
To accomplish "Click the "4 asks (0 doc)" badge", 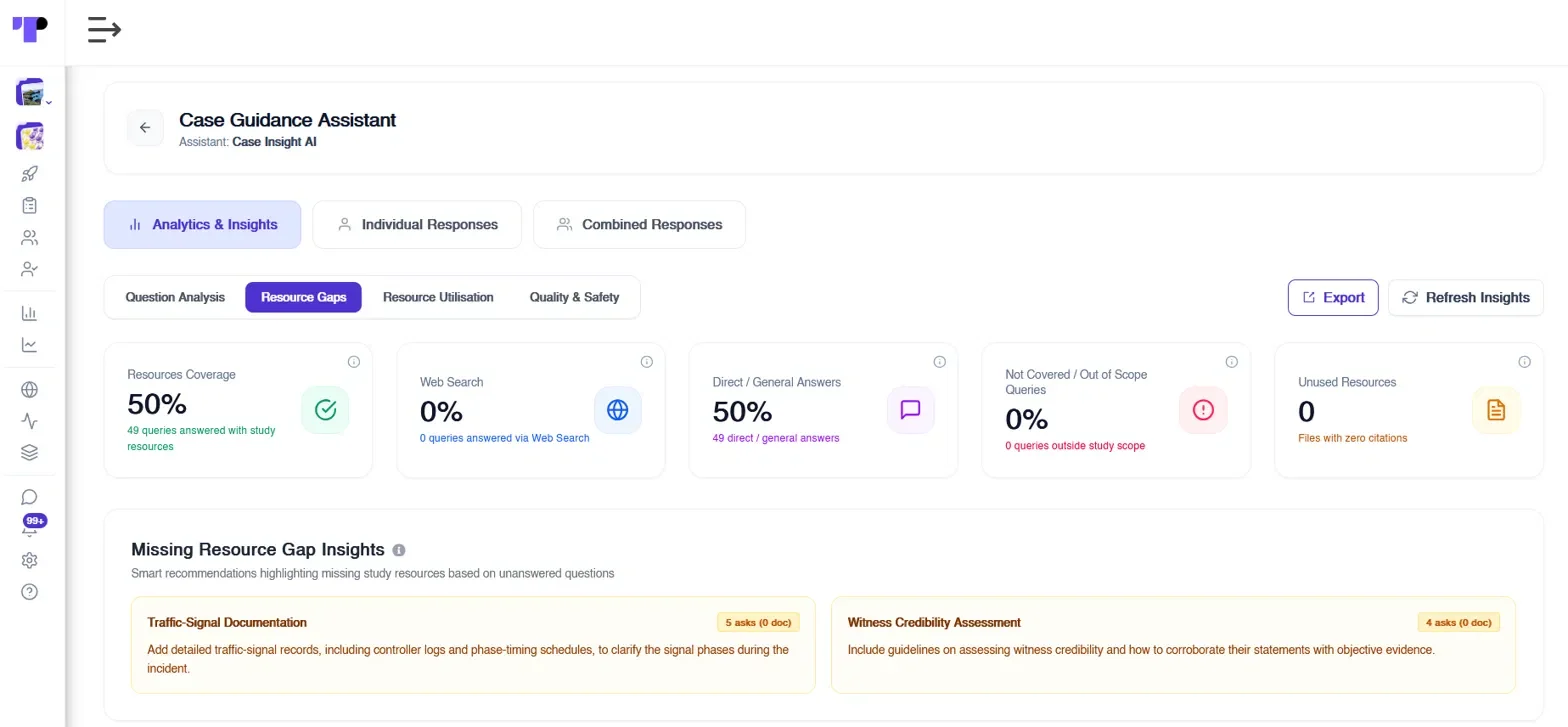I will 1459,622.
